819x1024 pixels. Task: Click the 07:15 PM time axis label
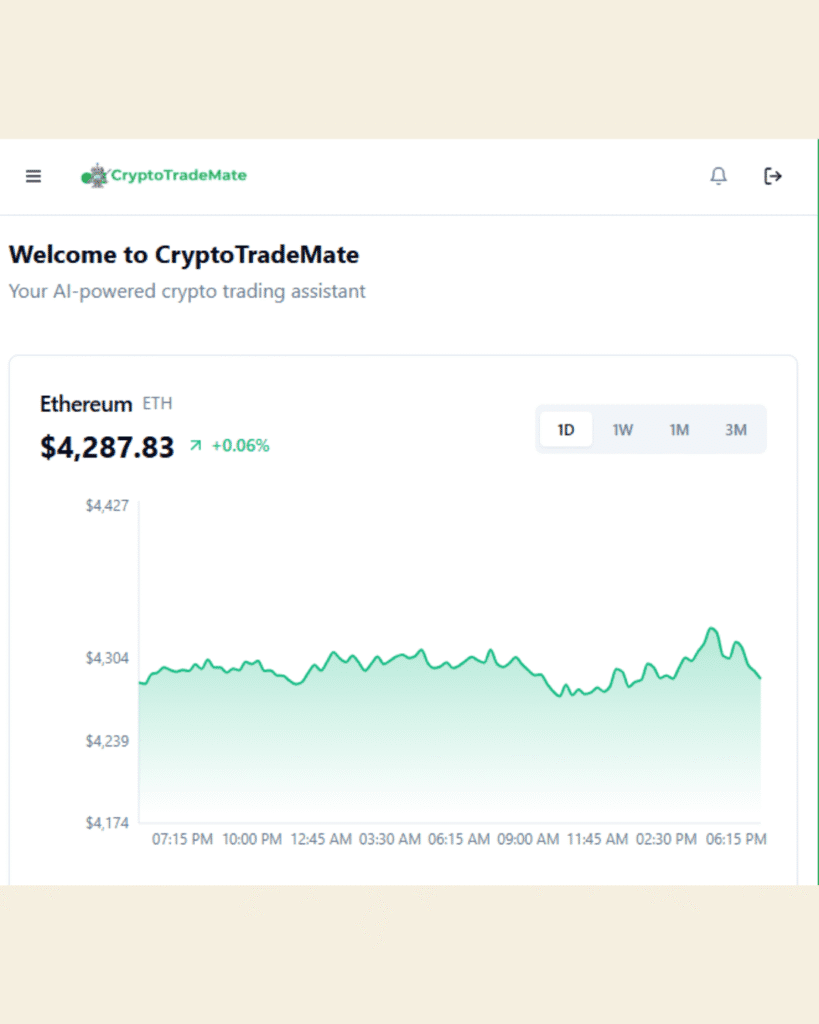(182, 839)
